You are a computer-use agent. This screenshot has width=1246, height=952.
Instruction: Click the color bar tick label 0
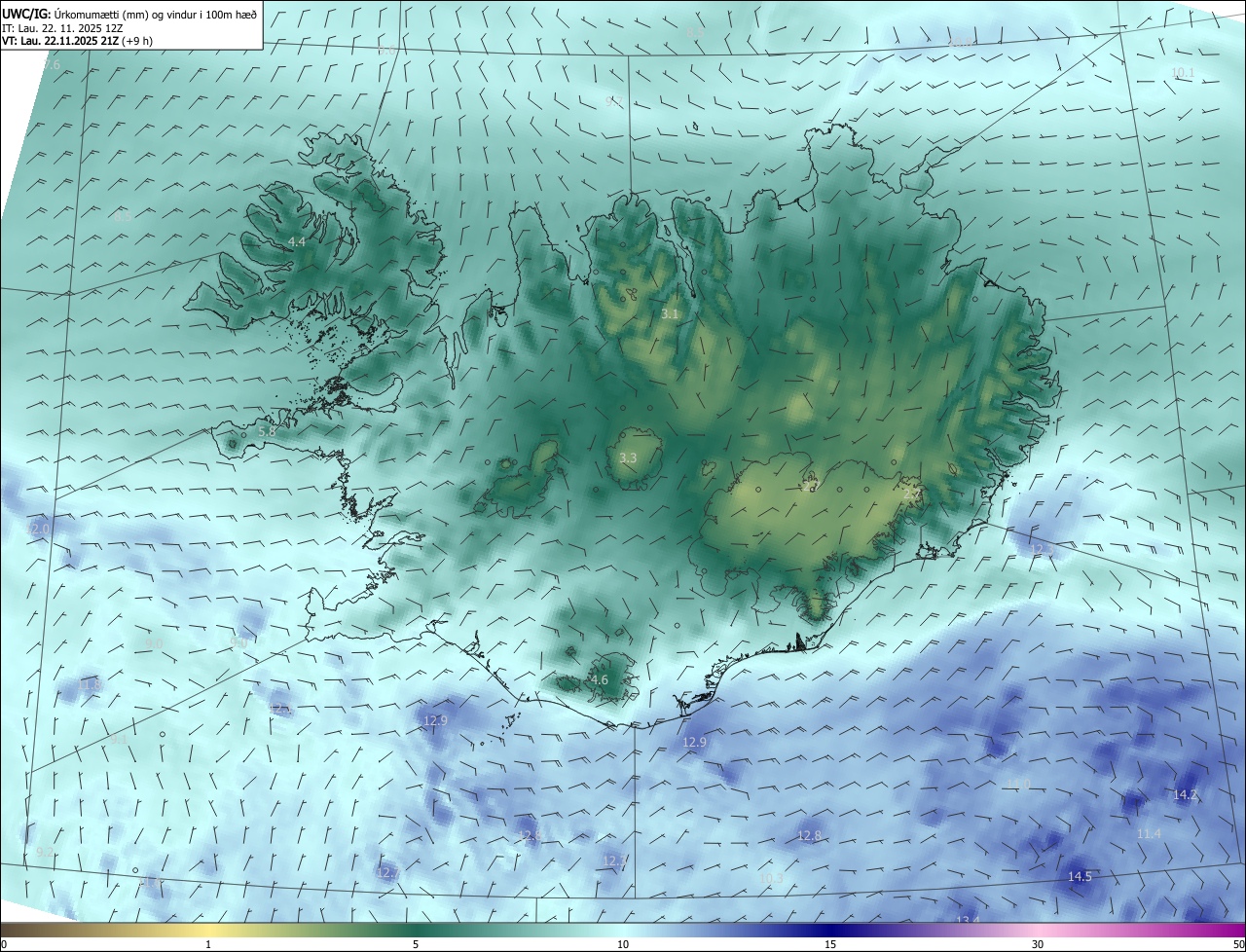tap(4, 944)
